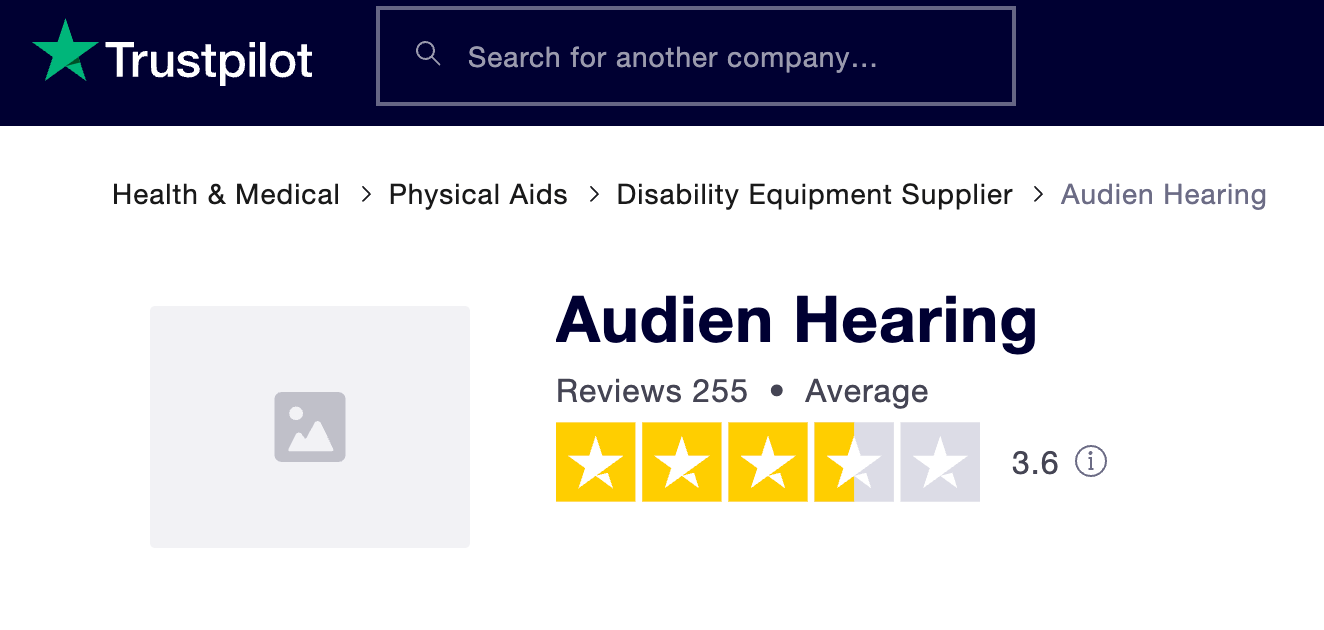This screenshot has width=1324, height=630.
Task: Open the info icon beside 3.6
Action: coord(1091,462)
